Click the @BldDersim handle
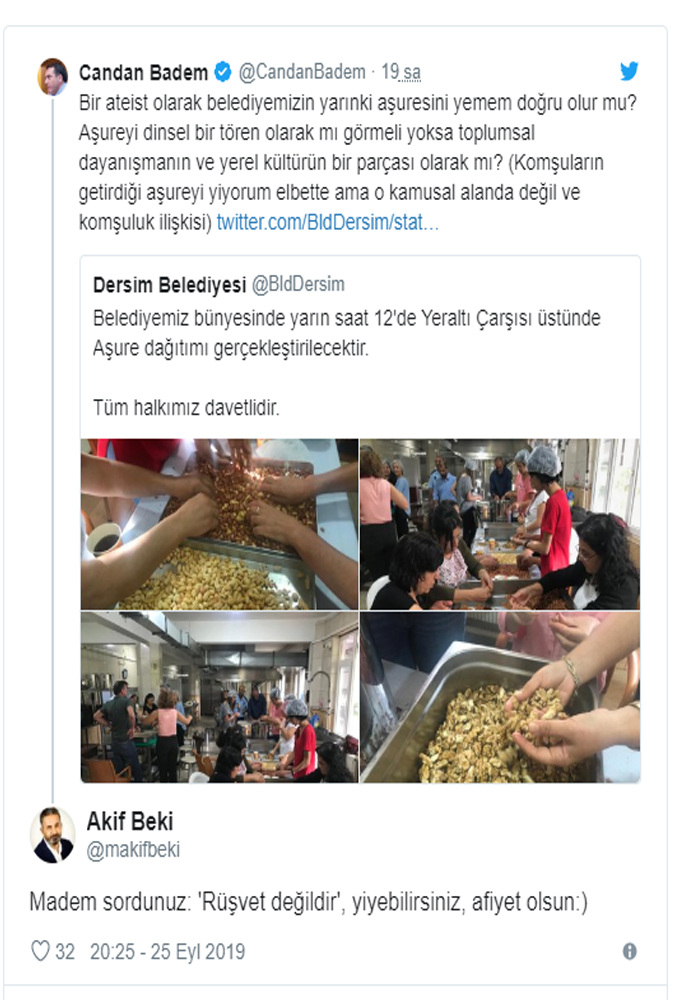This screenshot has width=700, height=1000. [298, 284]
